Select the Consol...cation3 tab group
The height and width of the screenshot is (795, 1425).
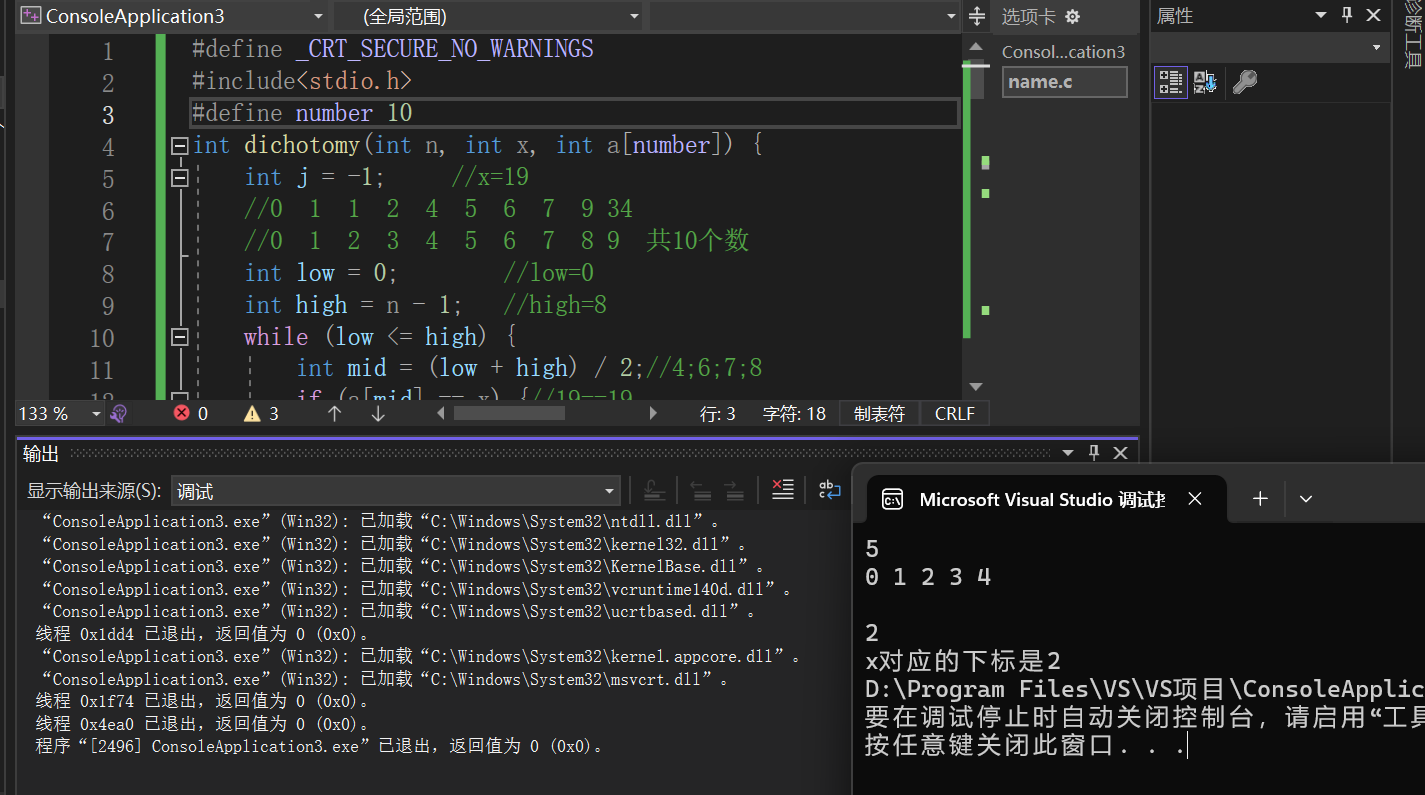tap(1063, 52)
